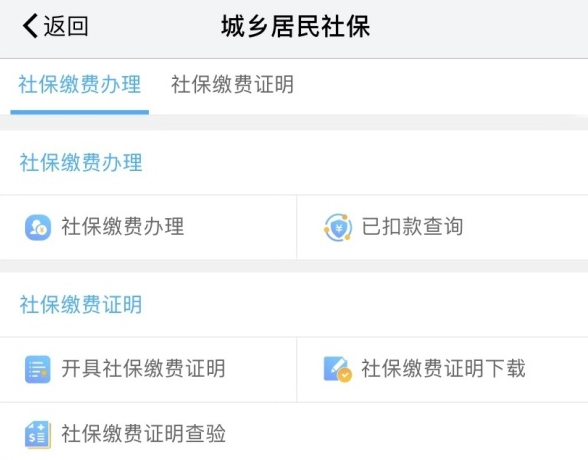This screenshot has height=460, width=588.
Task: Tap the back chevron arrow icon
Action: pos(30,26)
